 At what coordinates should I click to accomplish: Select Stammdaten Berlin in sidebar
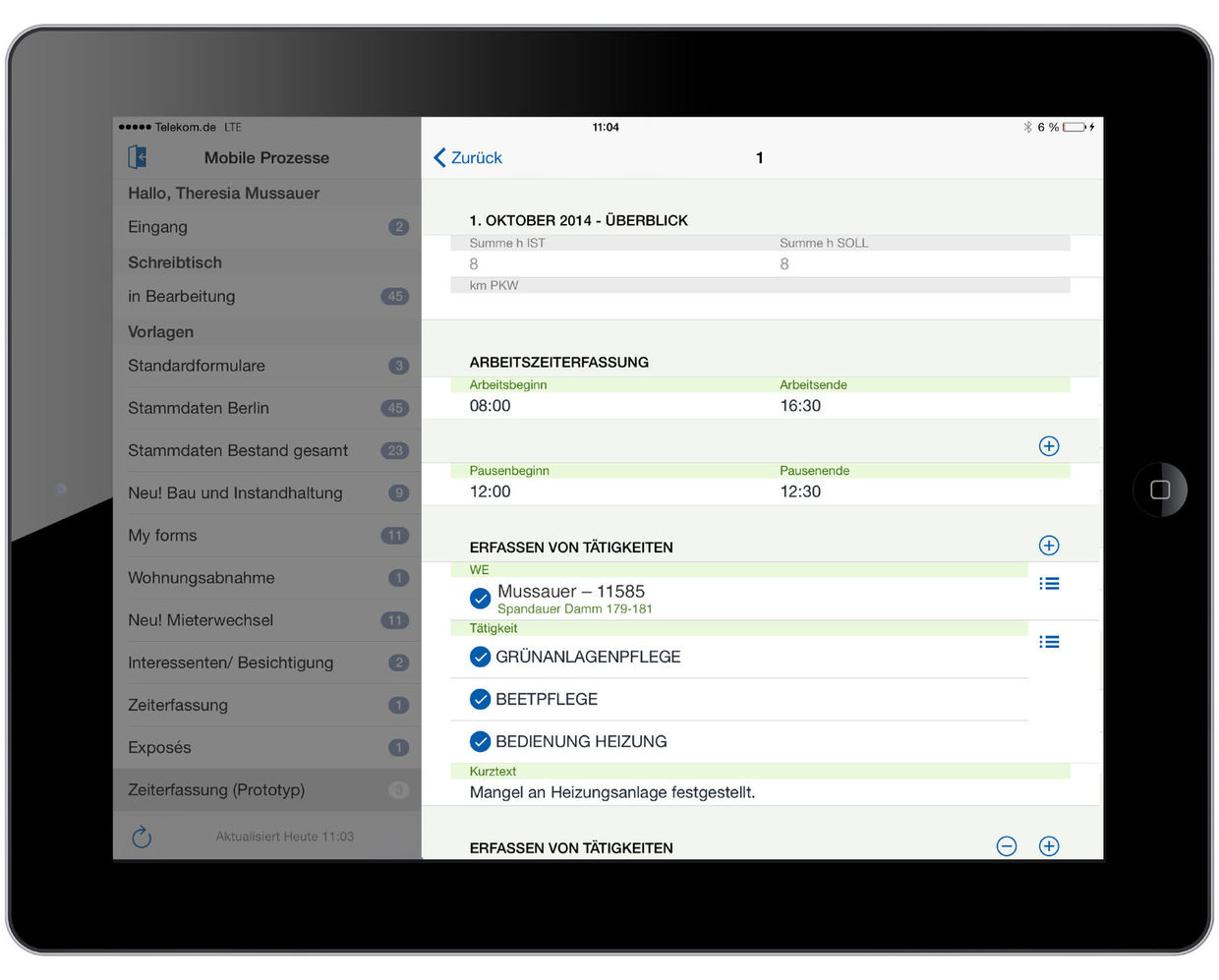pos(266,408)
